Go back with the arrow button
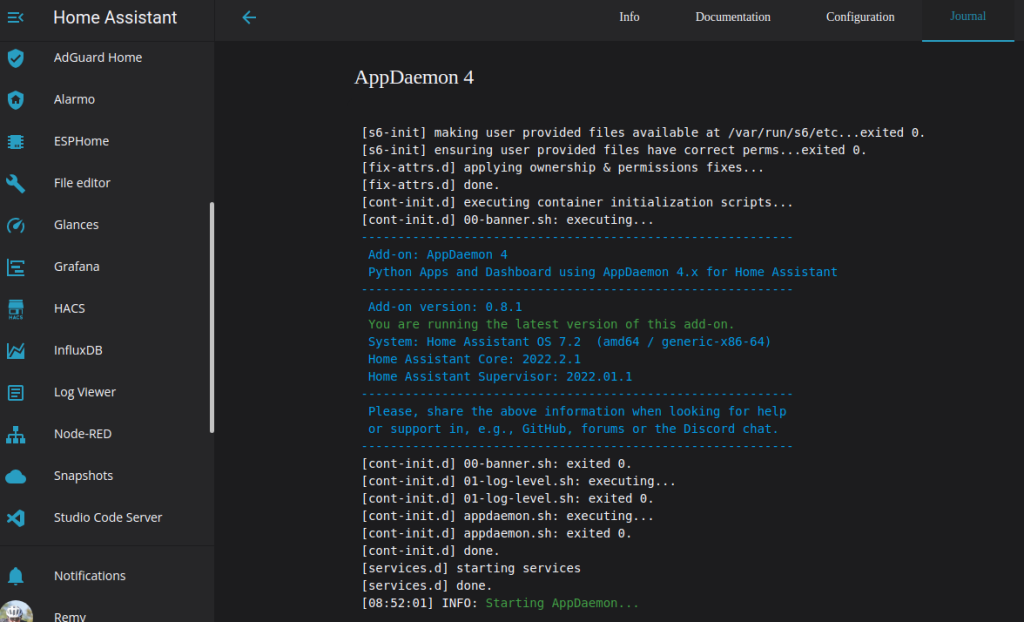The width and height of the screenshot is (1024, 622). pos(249,18)
